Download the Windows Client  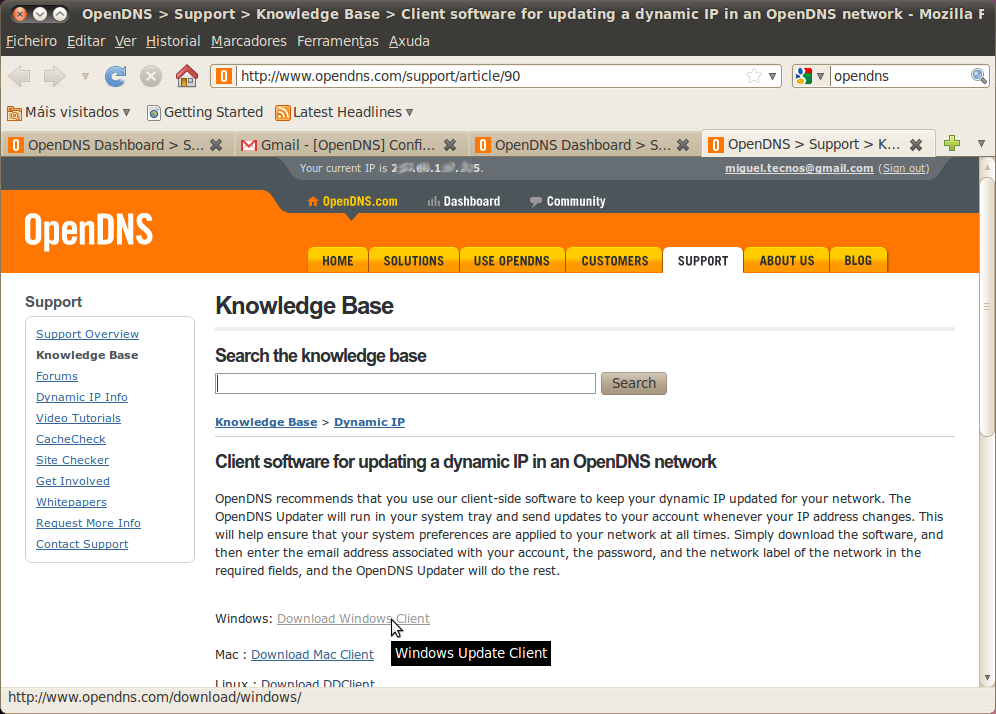[353, 619]
